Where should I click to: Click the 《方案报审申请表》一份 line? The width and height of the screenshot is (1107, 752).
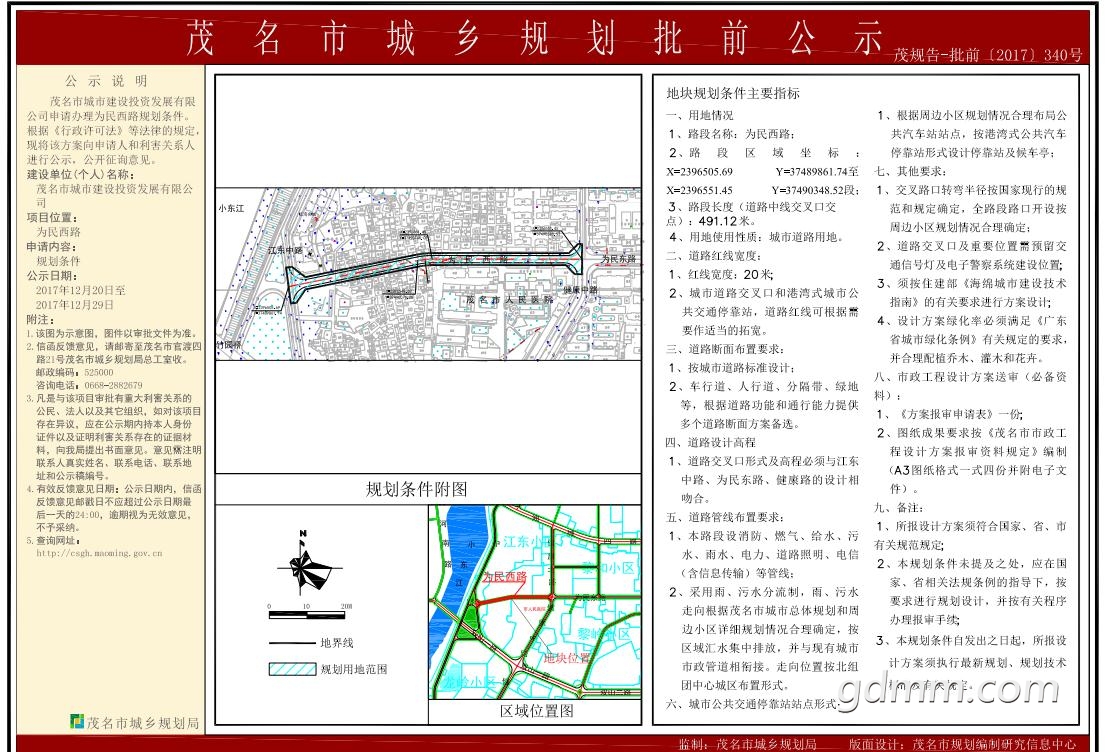[x=950, y=414]
